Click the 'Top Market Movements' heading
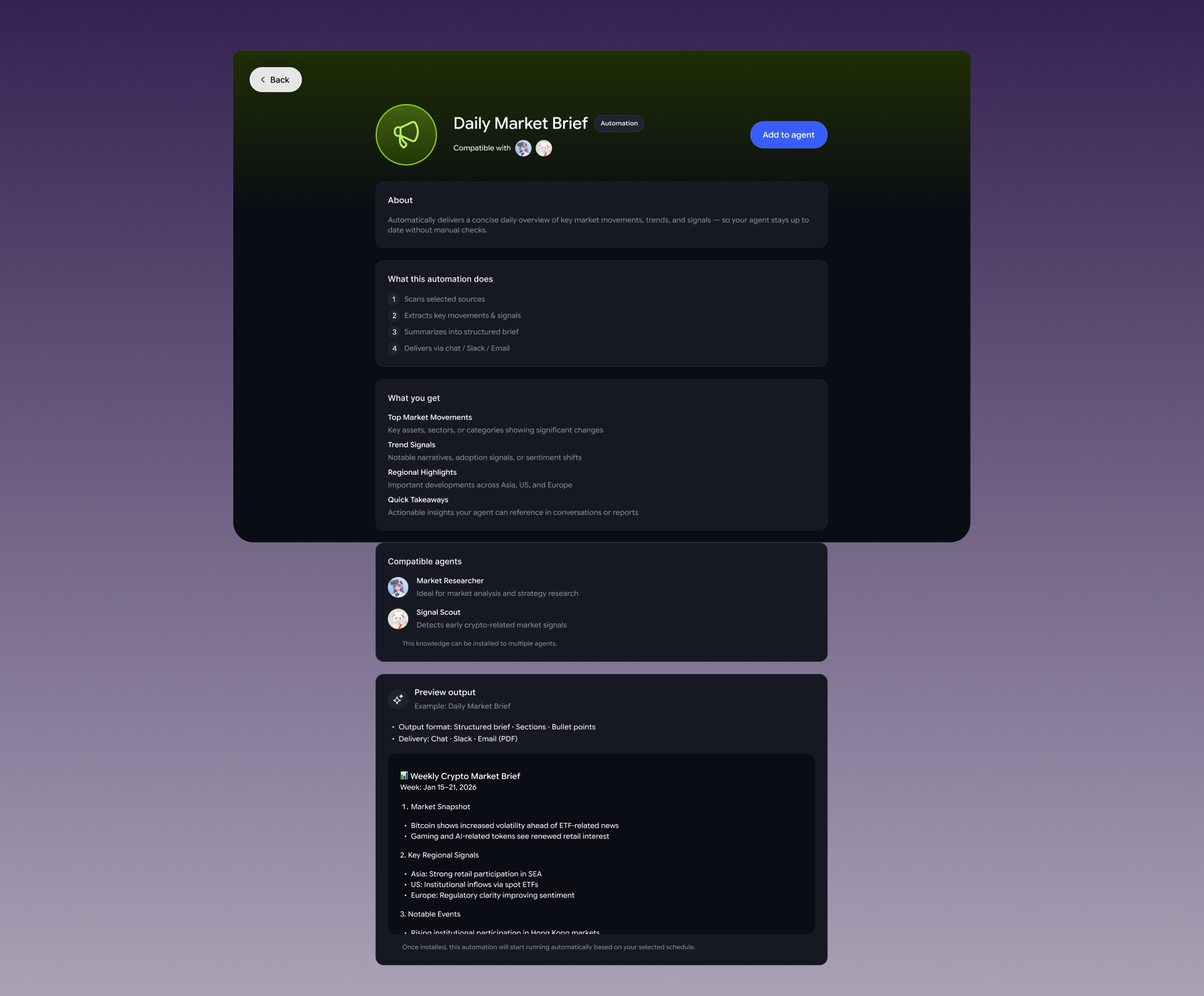Screen dimensions: 1204x996 (430, 417)
